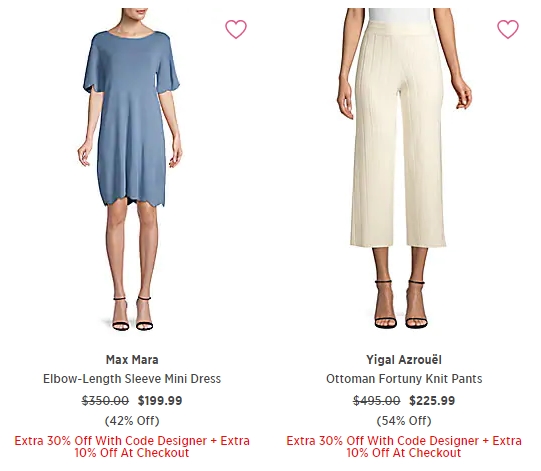Add Yigal Azrouël pants to wishlist heart
The image size is (541, 471).
click(508, 29)
